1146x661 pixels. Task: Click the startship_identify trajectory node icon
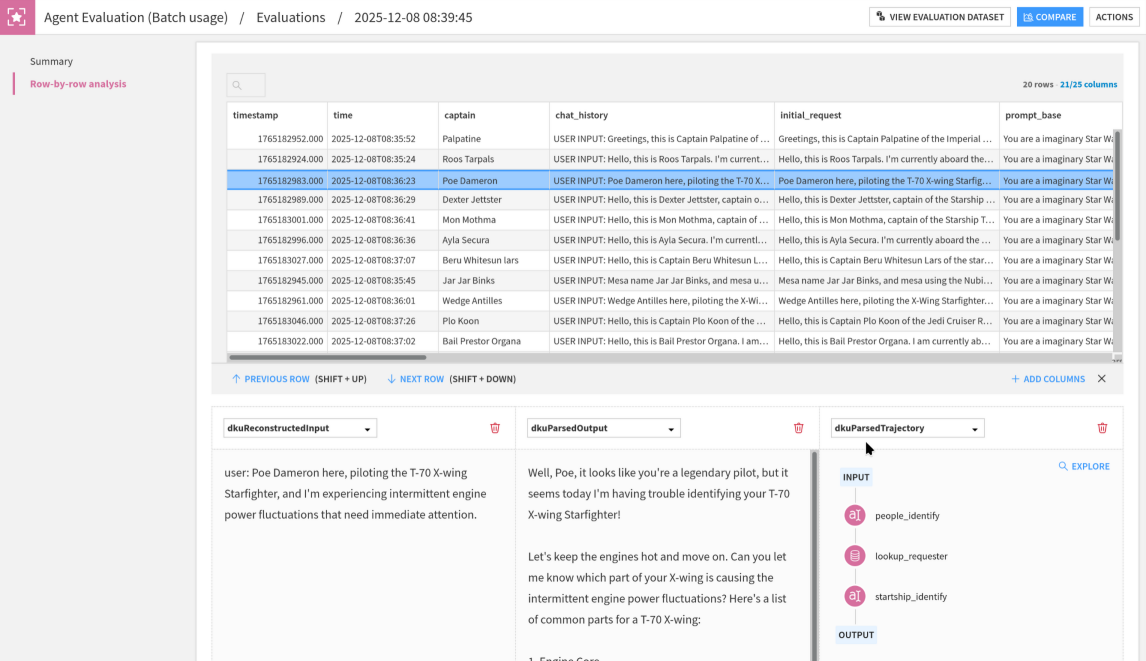854,596
